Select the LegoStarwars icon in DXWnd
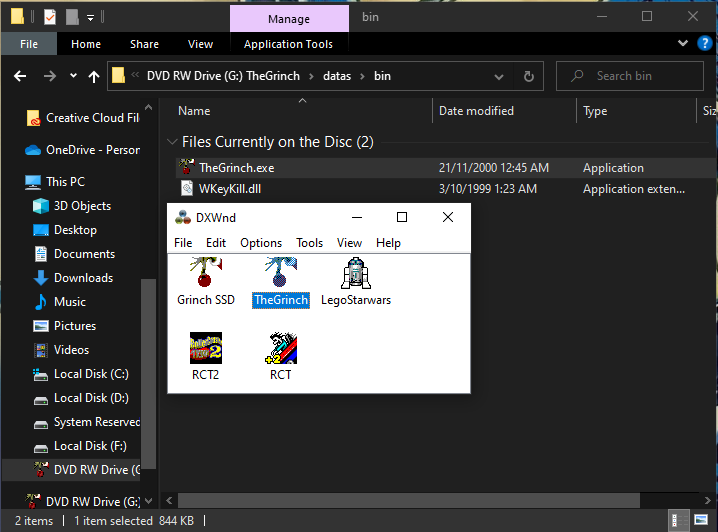 pyautogui.click(x=356, y=273)
